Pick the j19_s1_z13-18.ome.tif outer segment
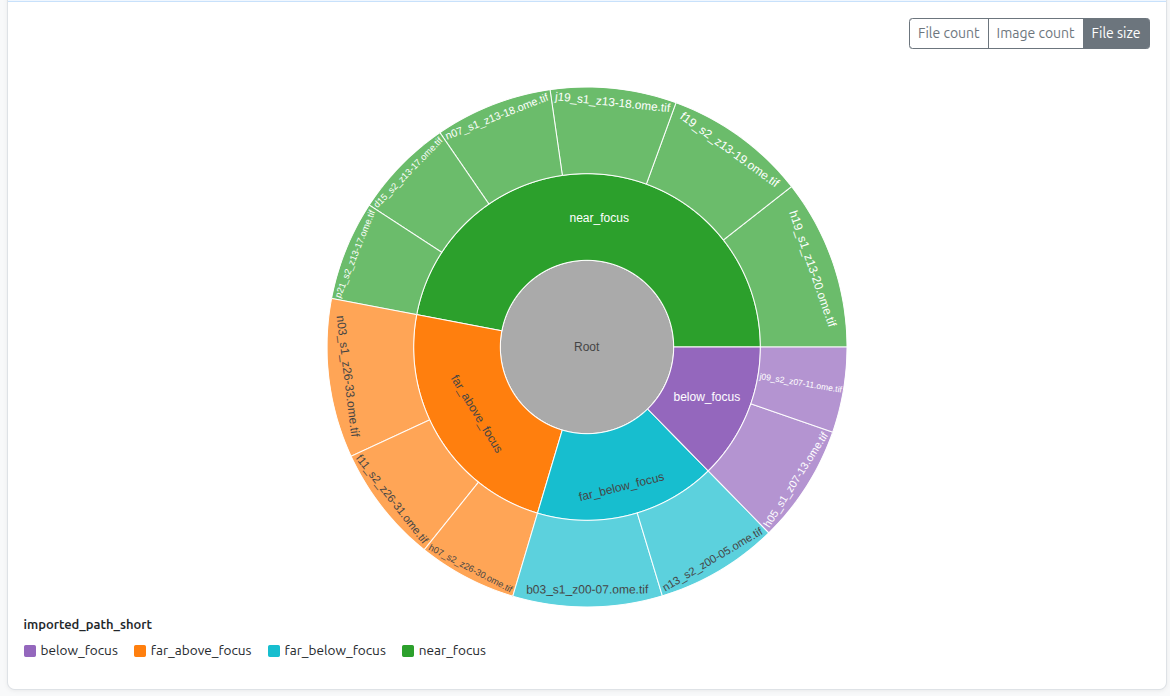1170x696 pixels. [x=612, y=134]
